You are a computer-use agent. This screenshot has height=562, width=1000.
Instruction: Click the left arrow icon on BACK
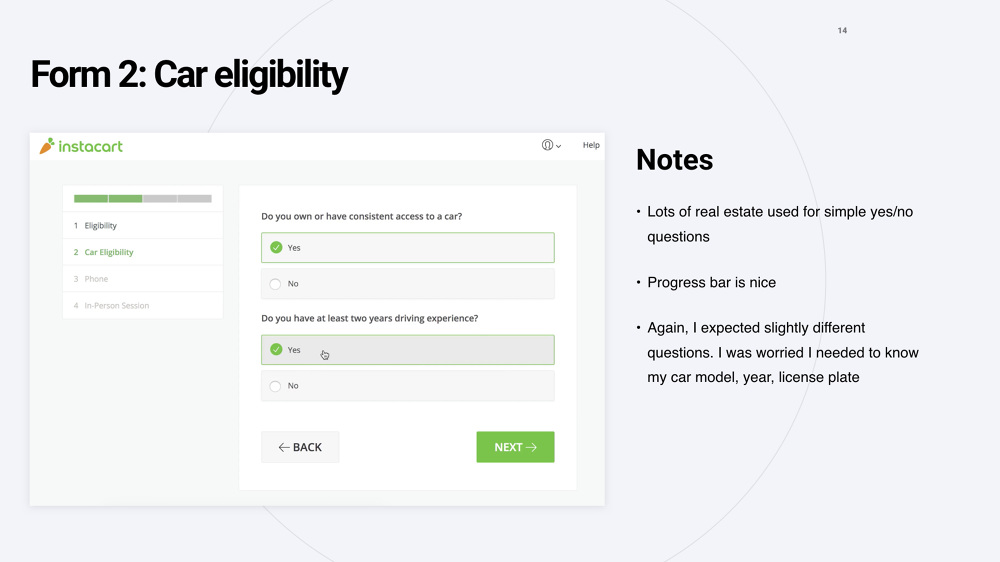point(284,448)
